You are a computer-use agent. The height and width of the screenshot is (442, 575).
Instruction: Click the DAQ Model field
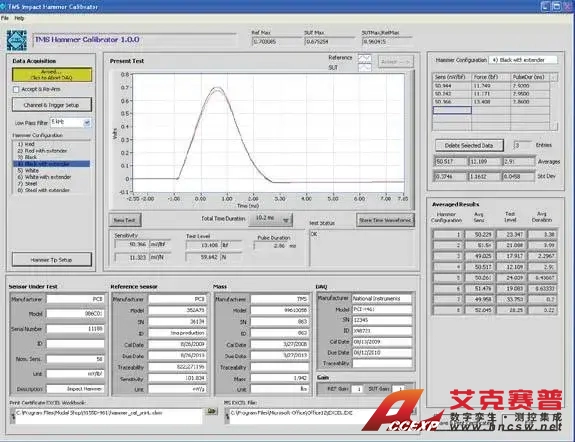[x=382, y=309]
